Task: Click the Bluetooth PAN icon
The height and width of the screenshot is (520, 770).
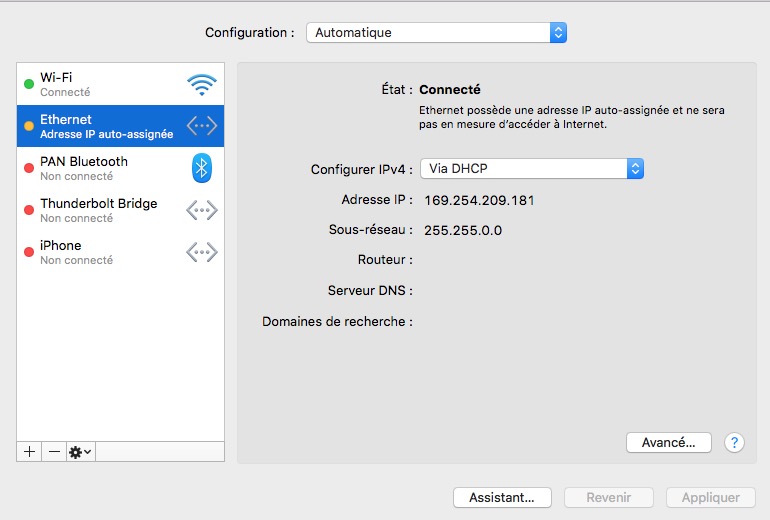Action: pyautogui.click(x=201, y=168)
